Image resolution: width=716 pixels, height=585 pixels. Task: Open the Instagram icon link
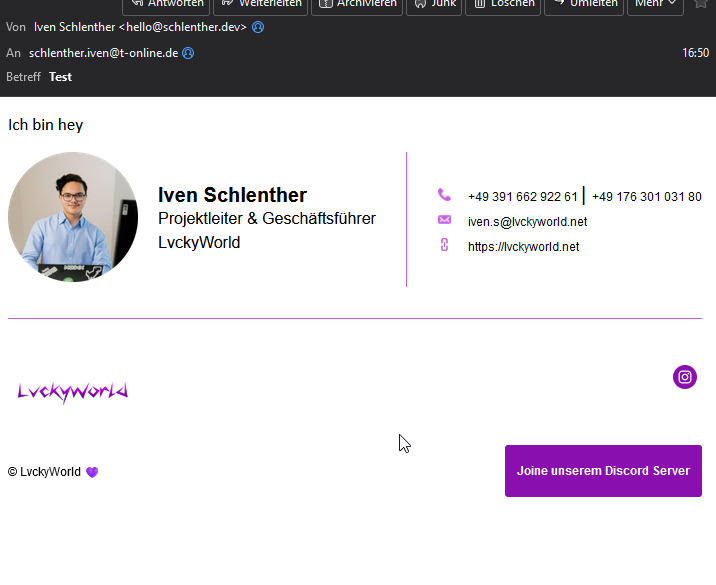coord(685,377)
